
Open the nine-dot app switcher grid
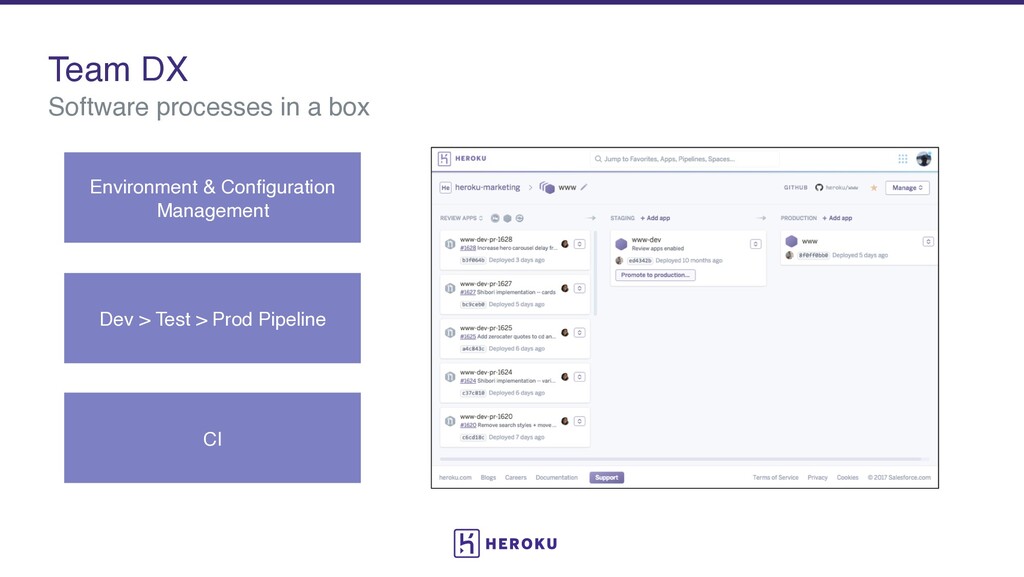coord(903,159)
